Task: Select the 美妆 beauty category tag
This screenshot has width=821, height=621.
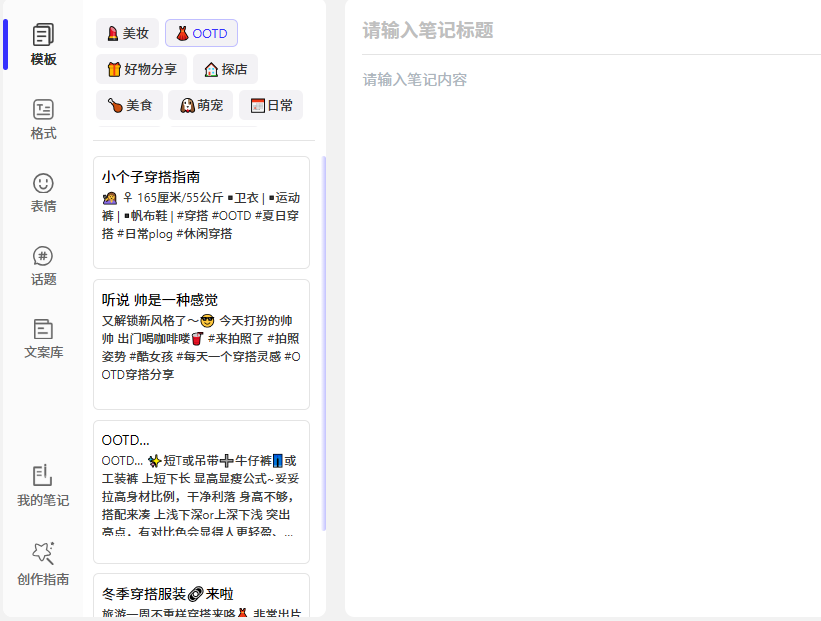Action: (x=127, y=33)
